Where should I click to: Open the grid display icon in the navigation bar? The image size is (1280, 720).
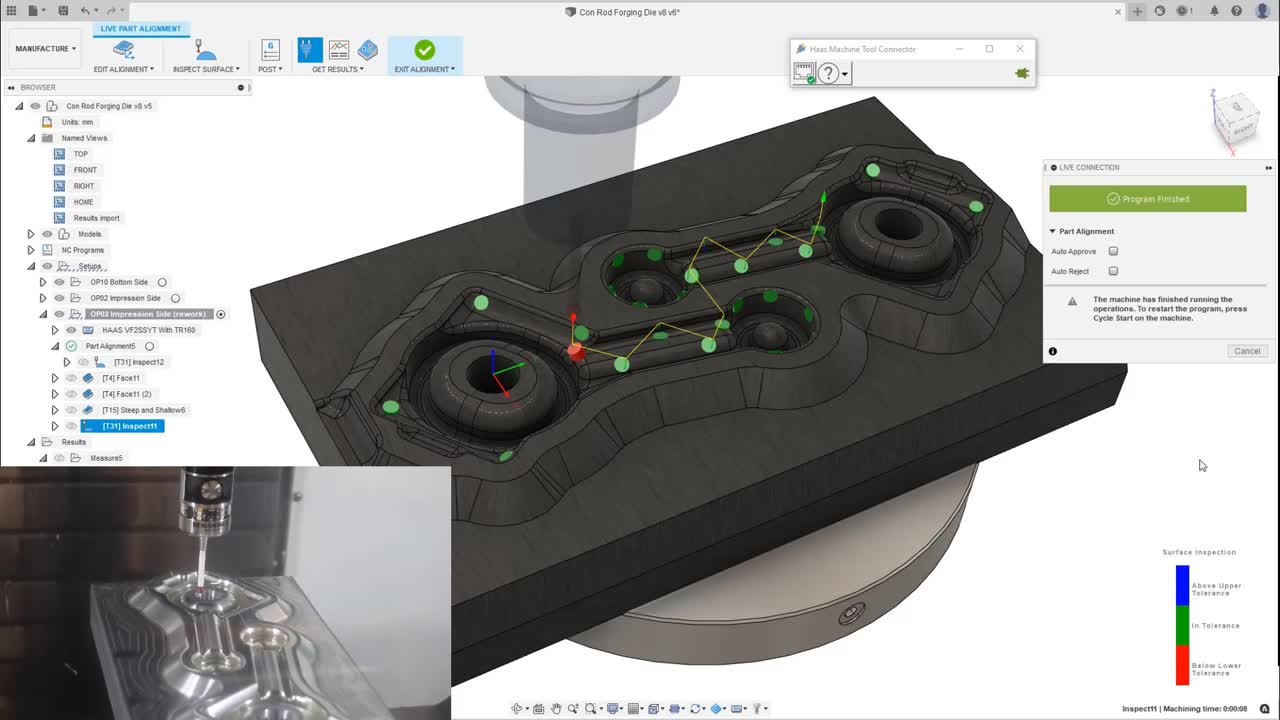(634, 708)
